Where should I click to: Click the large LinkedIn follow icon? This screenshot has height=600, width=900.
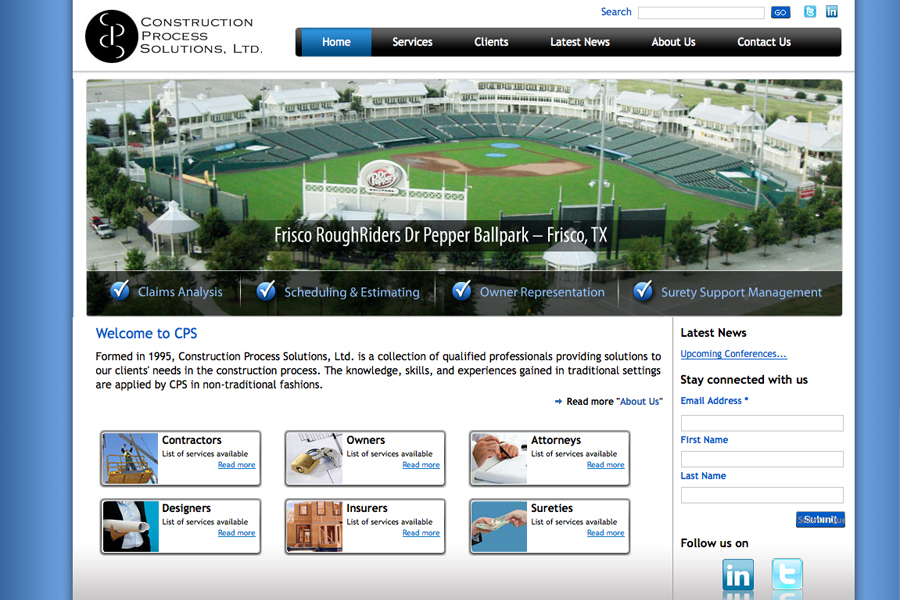[x=737, y=578]
